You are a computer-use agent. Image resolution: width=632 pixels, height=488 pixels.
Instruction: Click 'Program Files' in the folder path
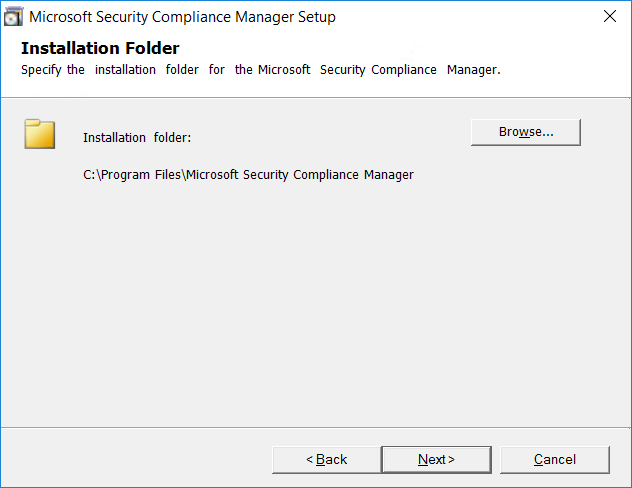coord(141,175)
